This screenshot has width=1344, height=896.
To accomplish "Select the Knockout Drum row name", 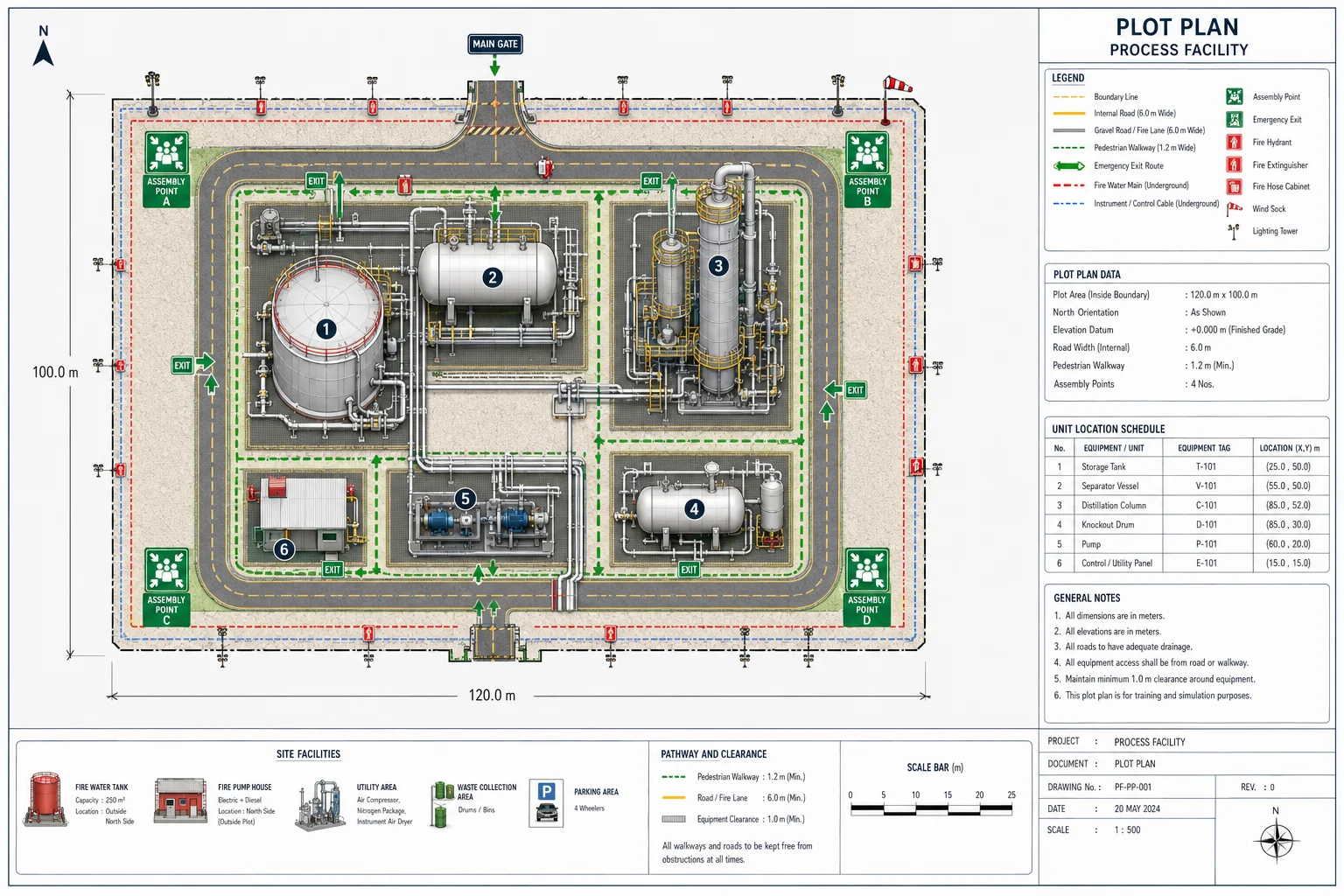I will (1108, 525).
